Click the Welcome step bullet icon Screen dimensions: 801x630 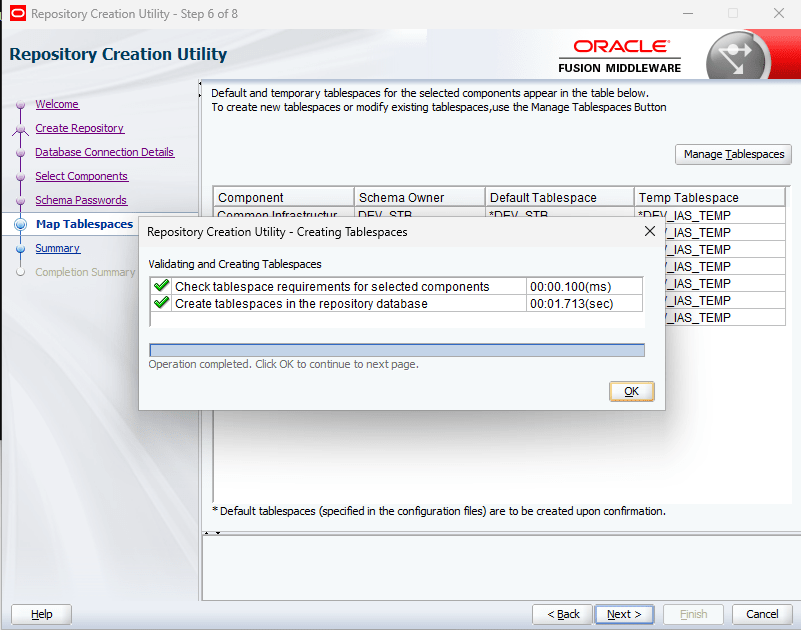20,105
